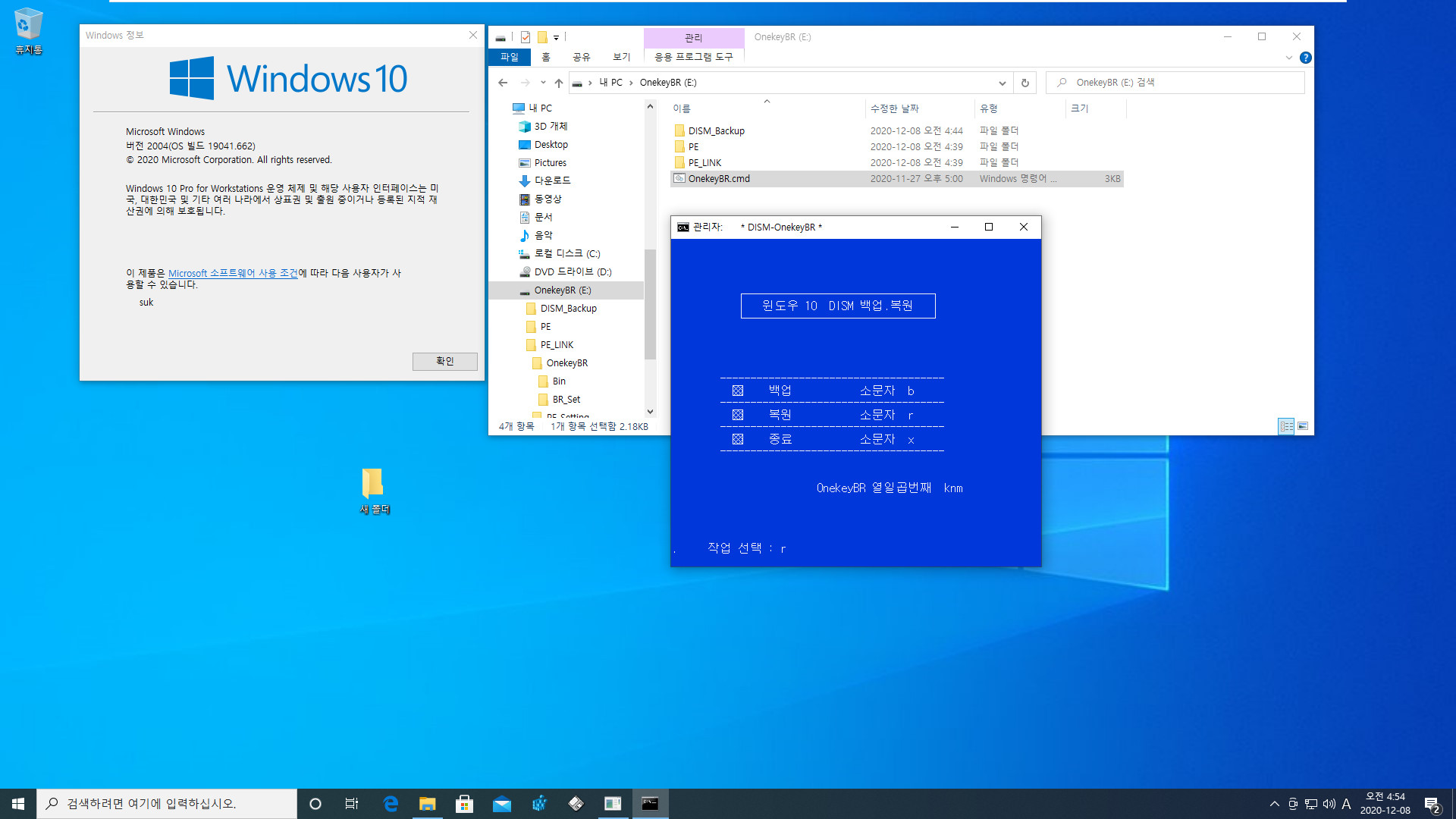Sort files by 크기 column header
This screenshot has width=1456, height=819.
(1096, 108)
